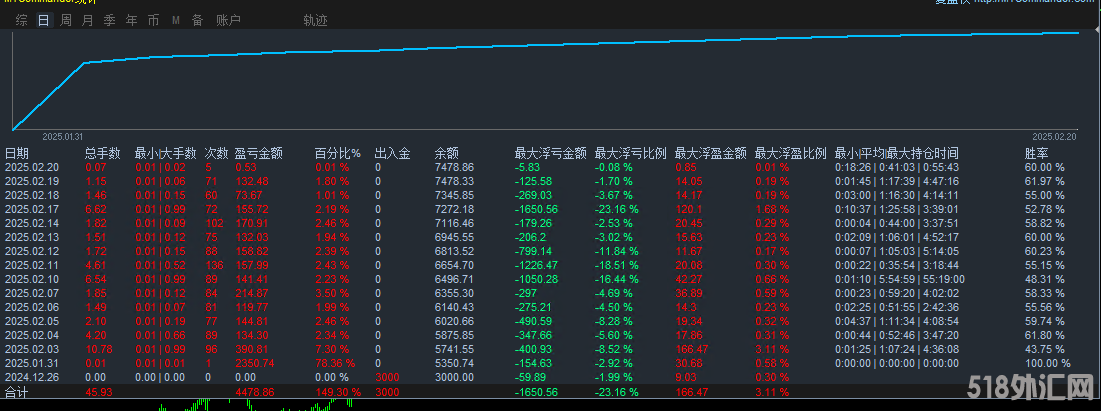Open the 轨迹 track tab

click(315, 21)
